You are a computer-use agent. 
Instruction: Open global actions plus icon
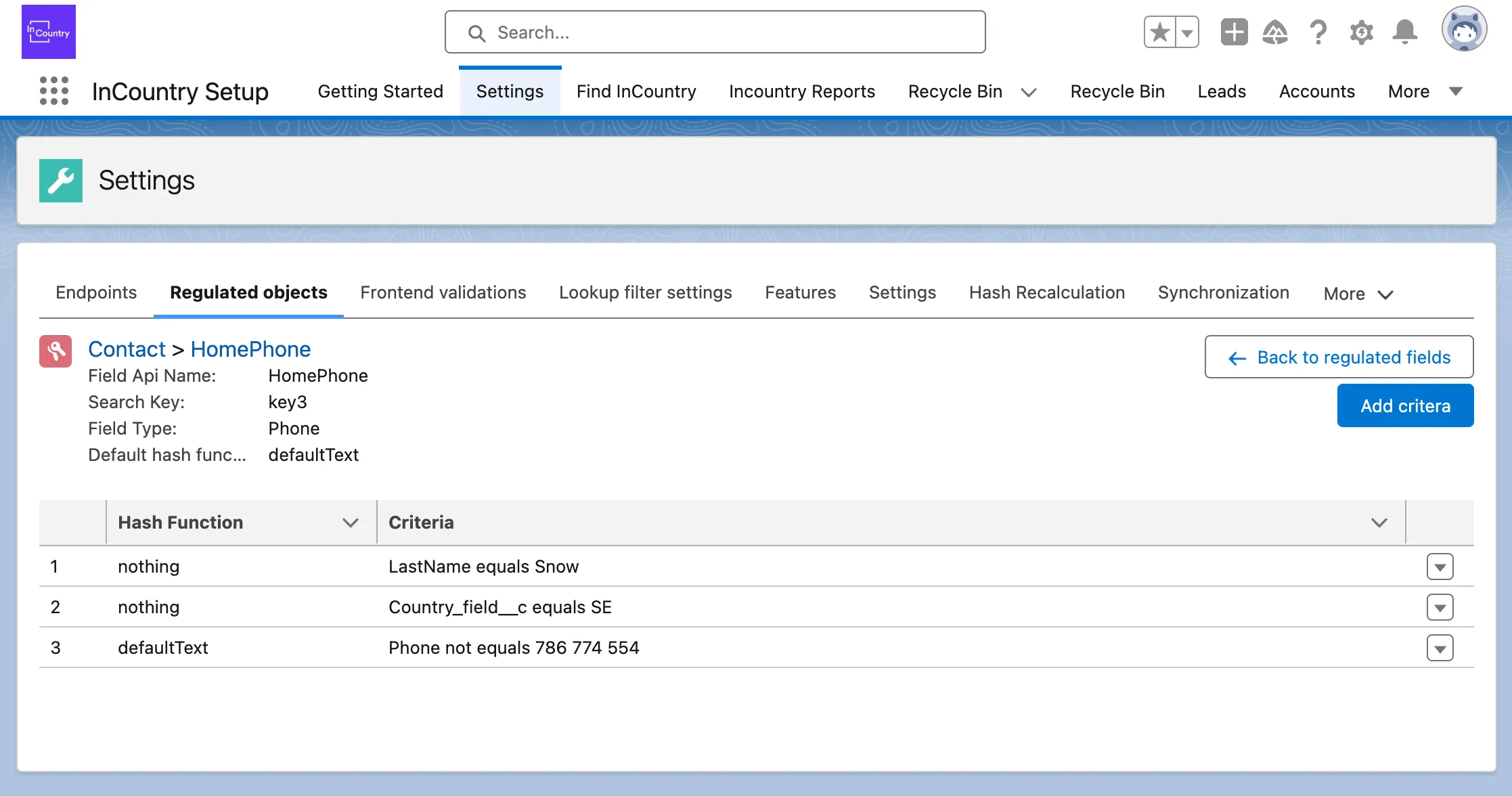(1234, 32)
